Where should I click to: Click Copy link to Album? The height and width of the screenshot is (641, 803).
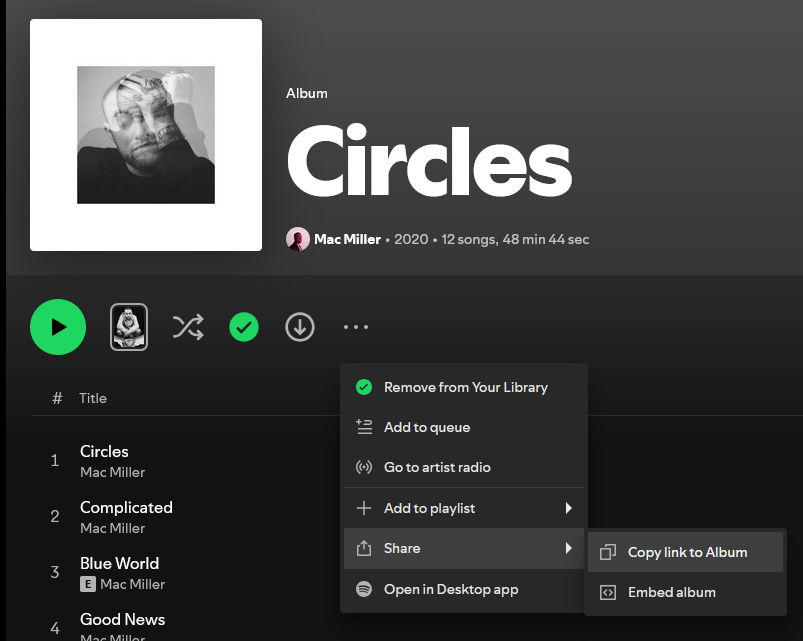click(685, 552)
